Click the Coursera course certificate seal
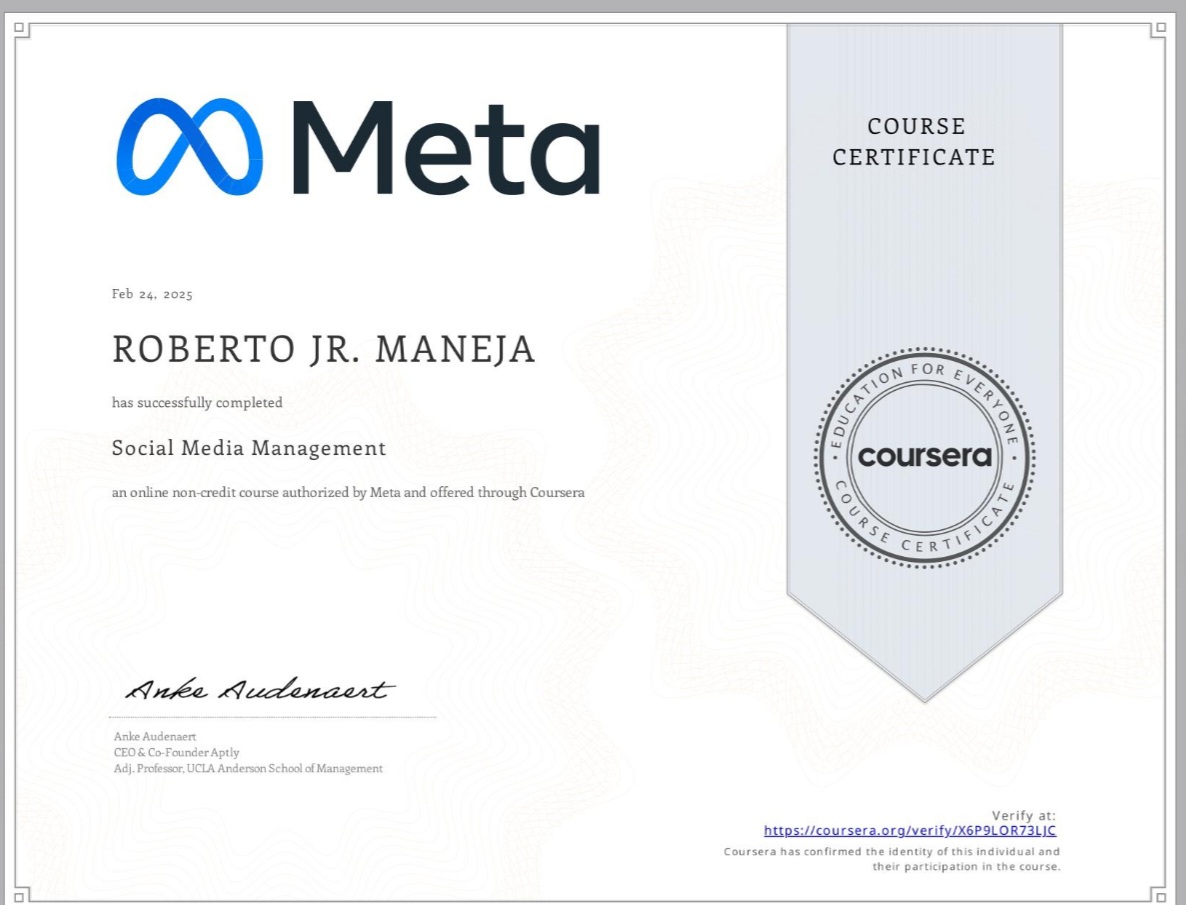This screenshot has width=1186, height=905. pos(924,456)
